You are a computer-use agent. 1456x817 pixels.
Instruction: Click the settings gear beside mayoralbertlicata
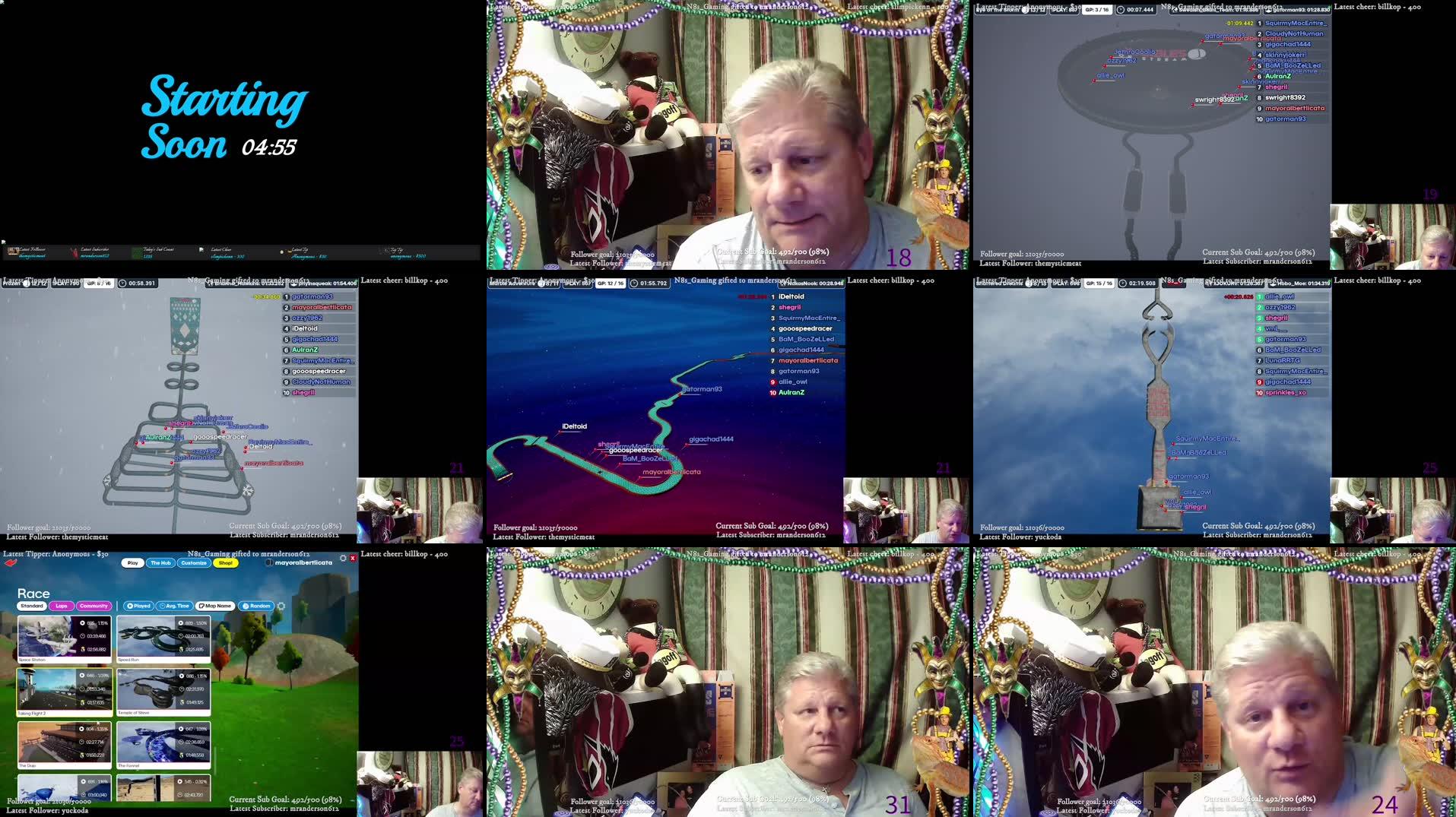pyautogui.click(x=343, y=559)
